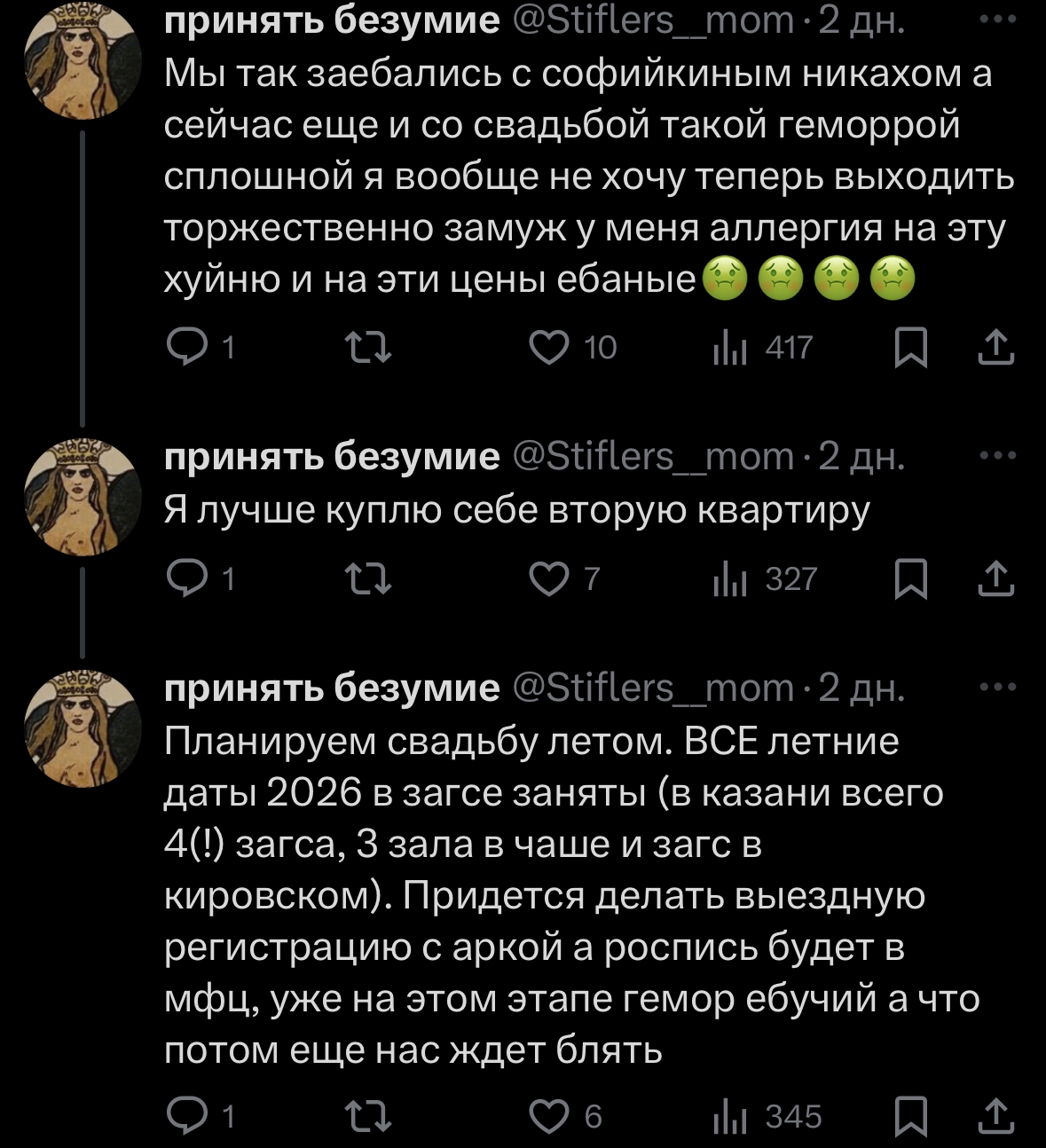Like the tweet with 7 likes
Viewport: 1046px width, 1148px height.
(x=549, y=578)
